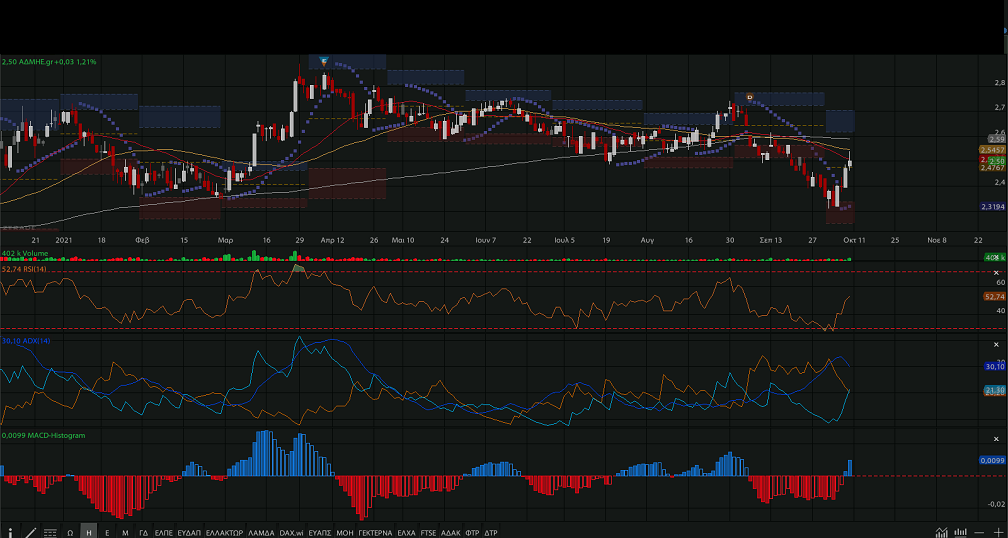
Task: Click the blue triangle event marker near April
Action: point(324,62)
